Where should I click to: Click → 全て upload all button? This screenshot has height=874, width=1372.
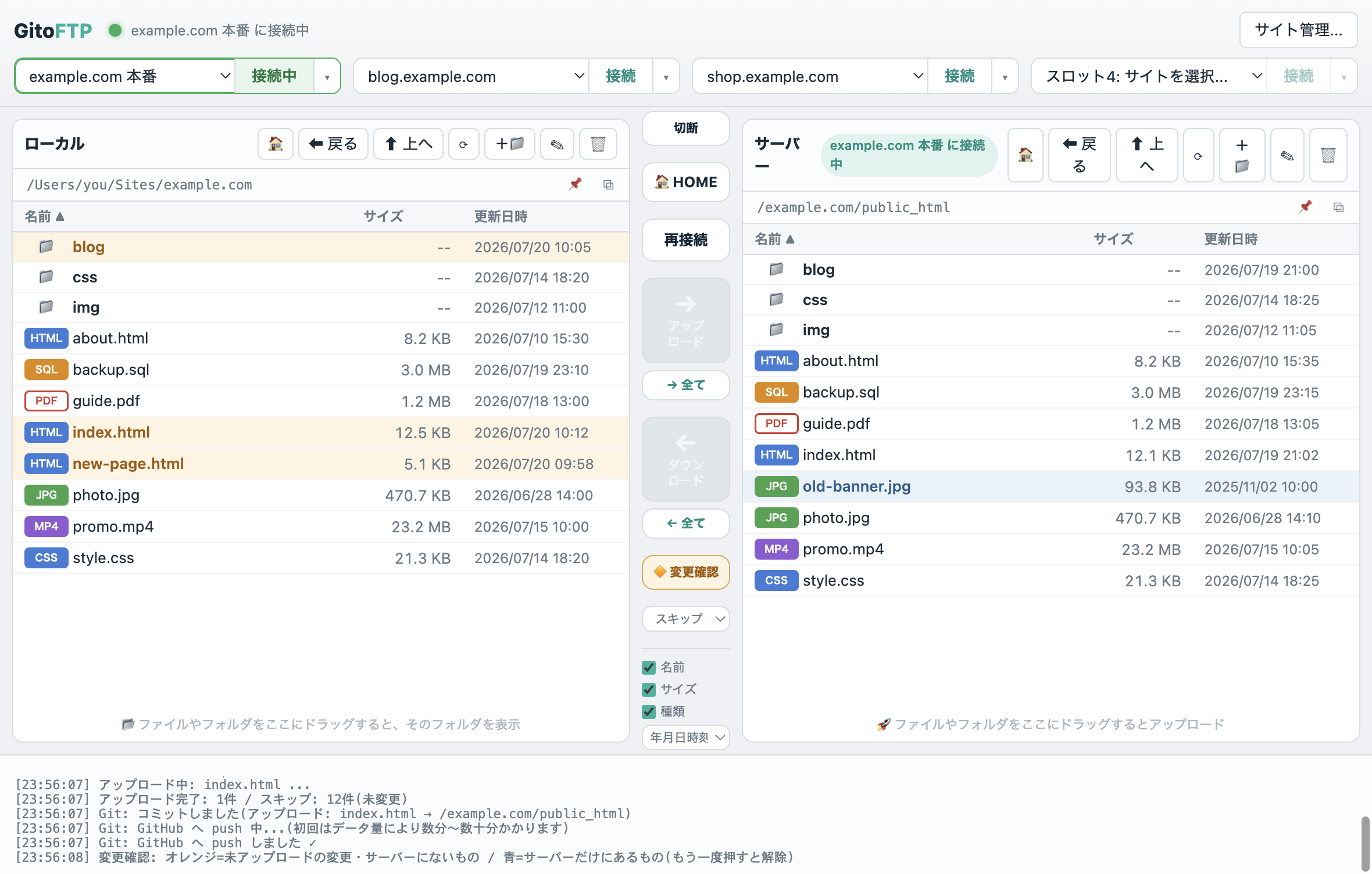(686, 385)
